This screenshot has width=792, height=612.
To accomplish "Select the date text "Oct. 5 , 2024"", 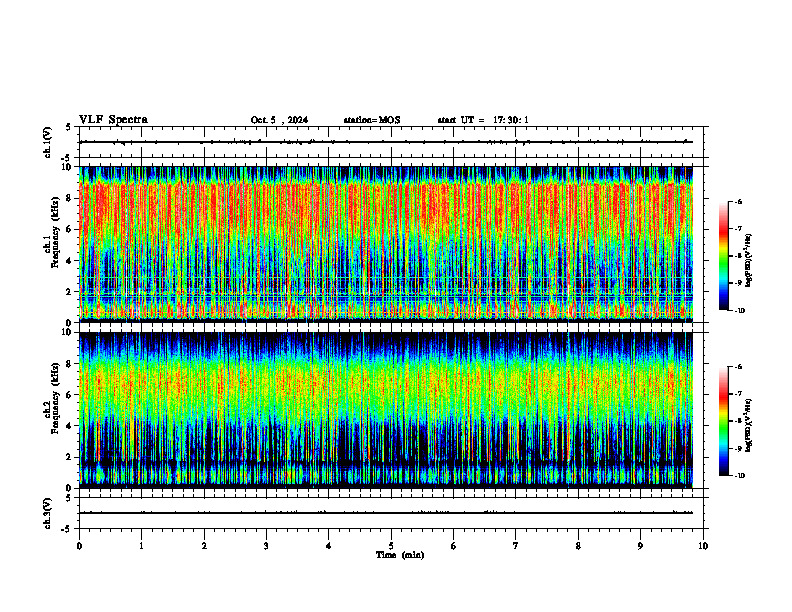I will point(279,120).
